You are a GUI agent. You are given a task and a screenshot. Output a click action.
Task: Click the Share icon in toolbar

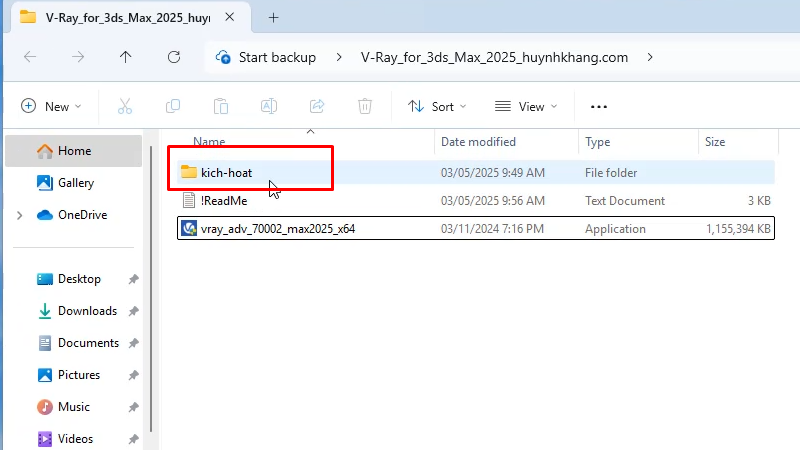[317, 106]
